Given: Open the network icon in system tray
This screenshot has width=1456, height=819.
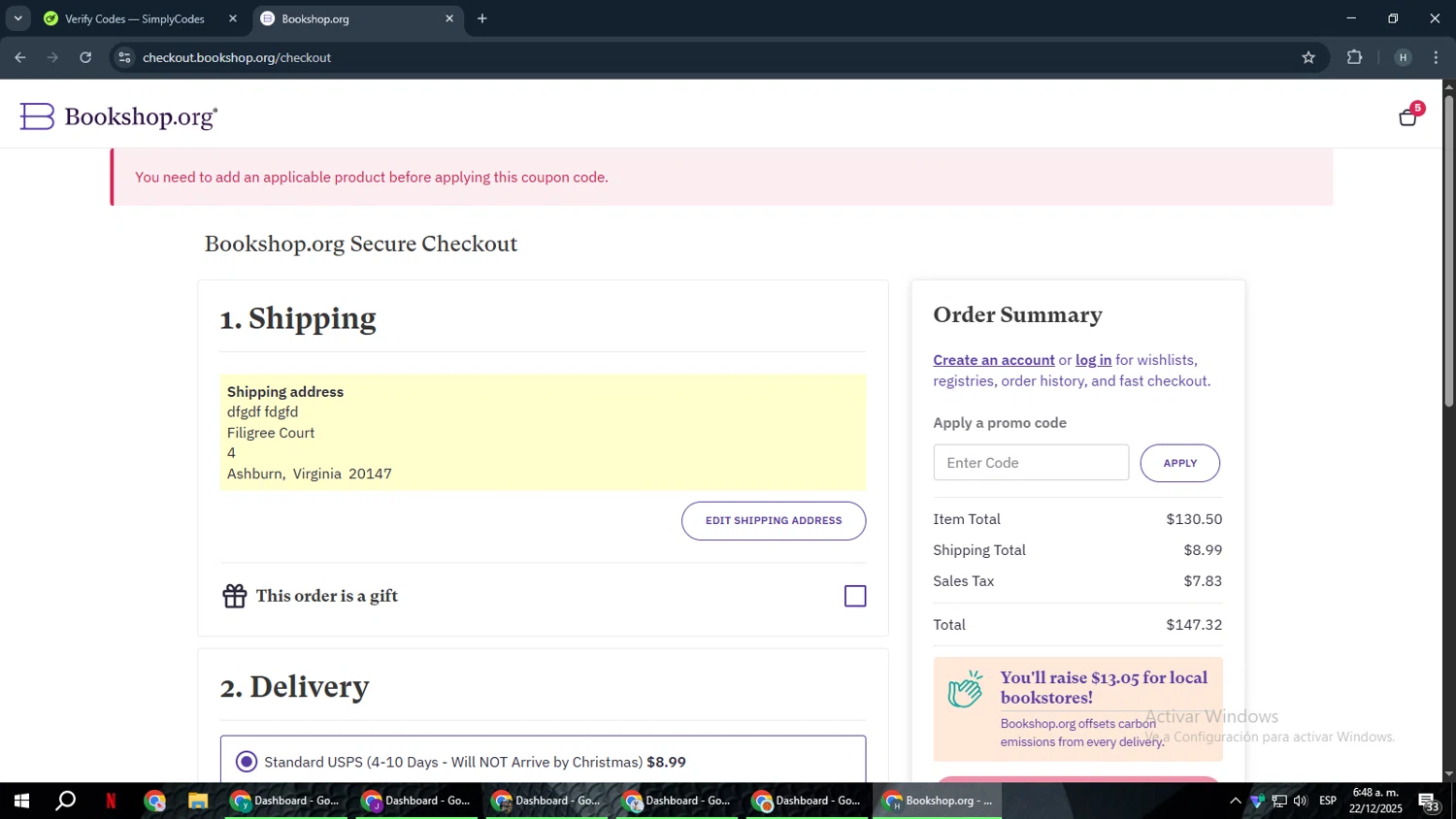Looking at the screenshot, I should pos(1279,801).
